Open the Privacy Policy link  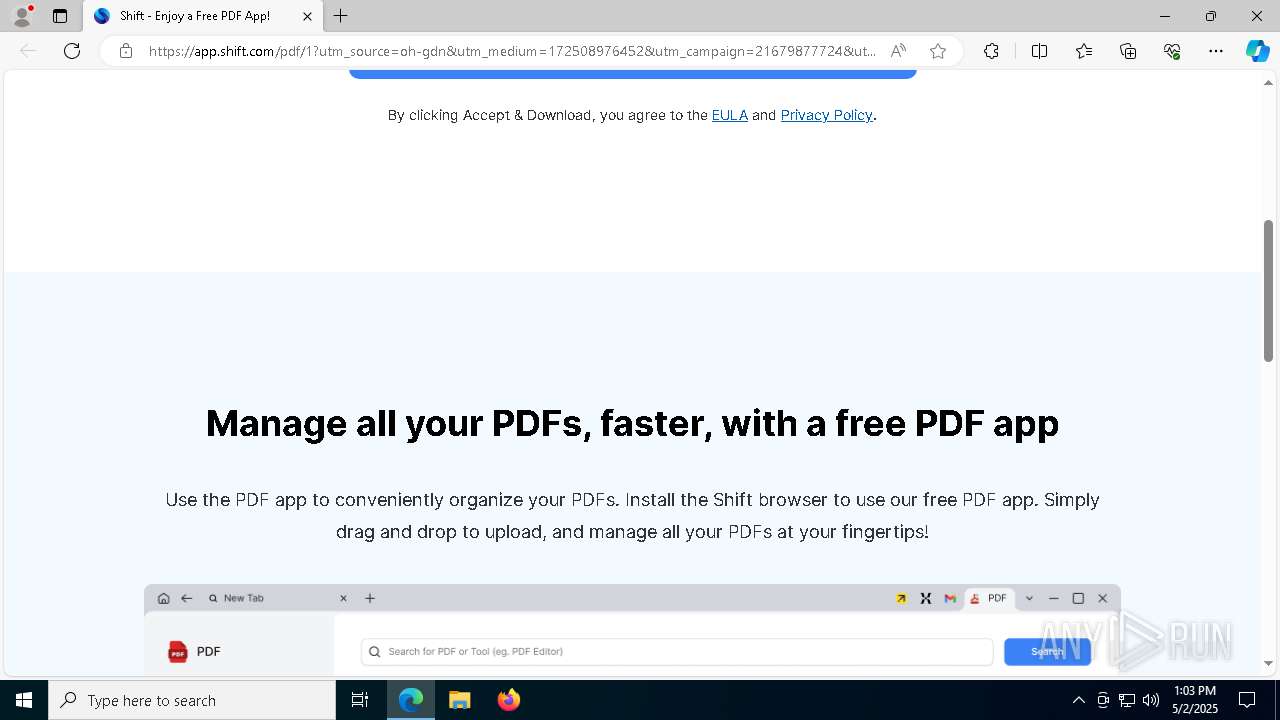826,115
